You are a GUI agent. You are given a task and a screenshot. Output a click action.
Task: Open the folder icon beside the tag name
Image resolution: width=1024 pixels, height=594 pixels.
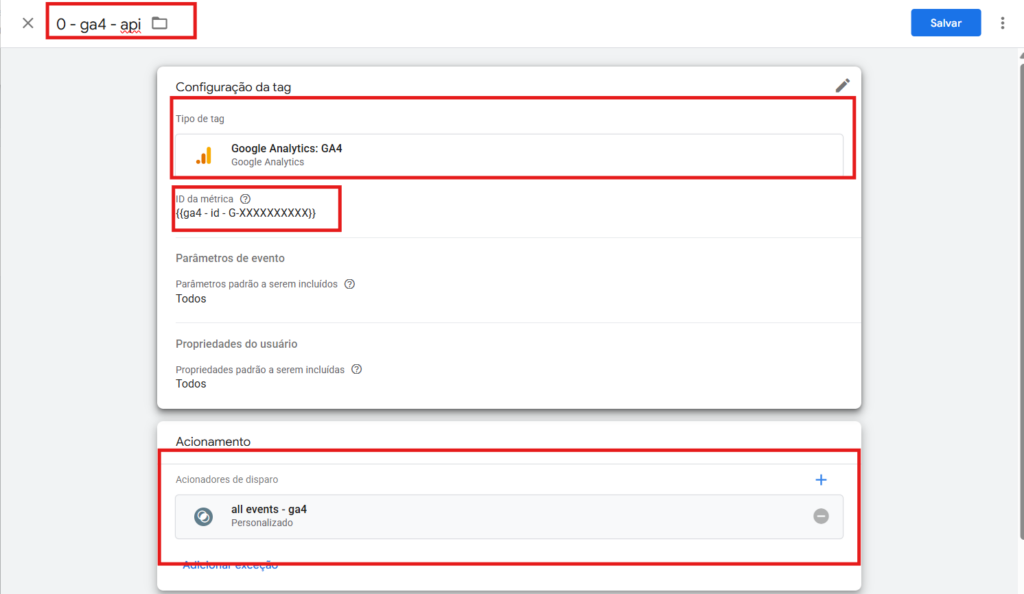pyautogui.click(x=159, y=23)
